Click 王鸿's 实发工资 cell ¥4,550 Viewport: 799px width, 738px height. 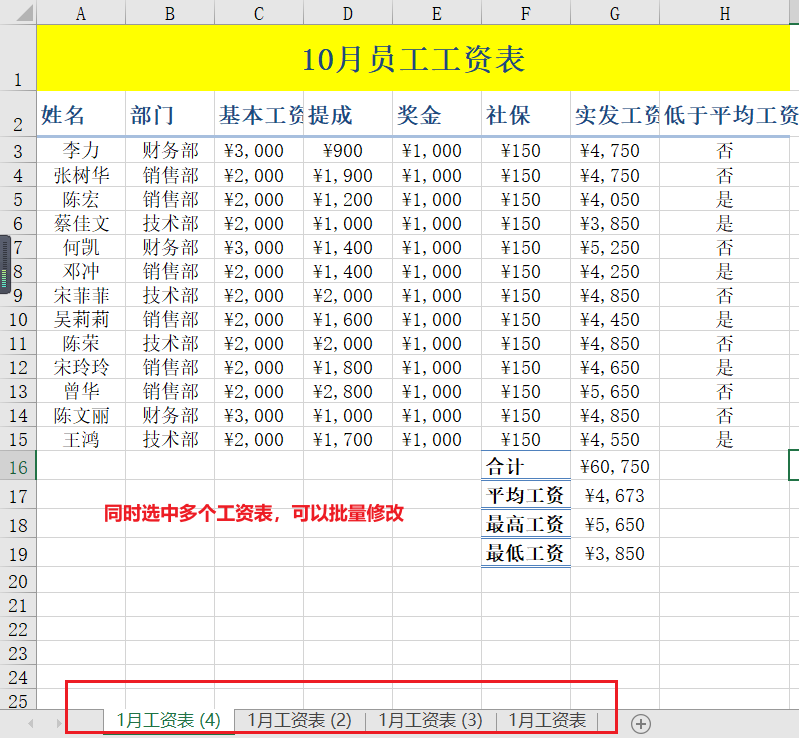tap(615, 439)
